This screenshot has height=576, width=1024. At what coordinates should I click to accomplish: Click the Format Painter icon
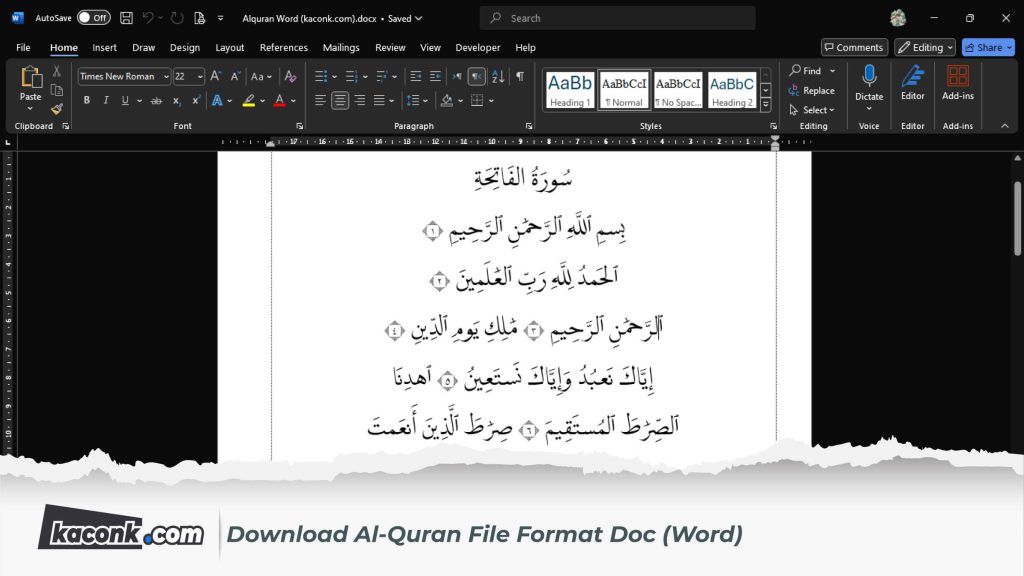[x=57, y=108]
